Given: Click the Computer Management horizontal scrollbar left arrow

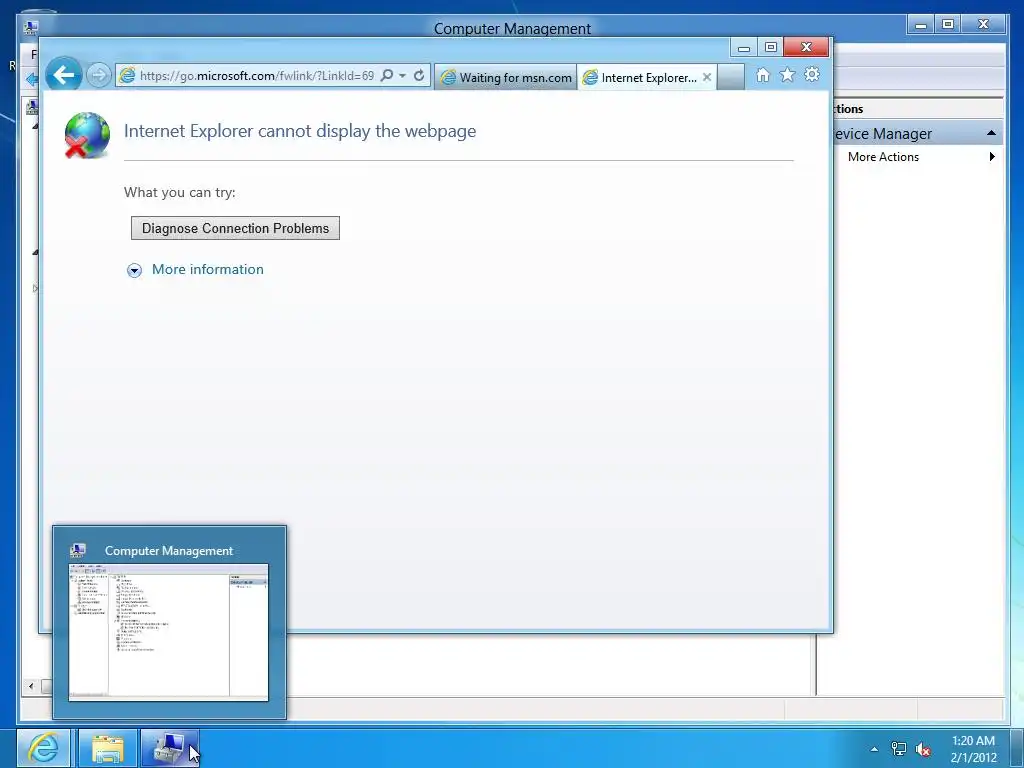Looking at the screenshot, I should (31, 686).
